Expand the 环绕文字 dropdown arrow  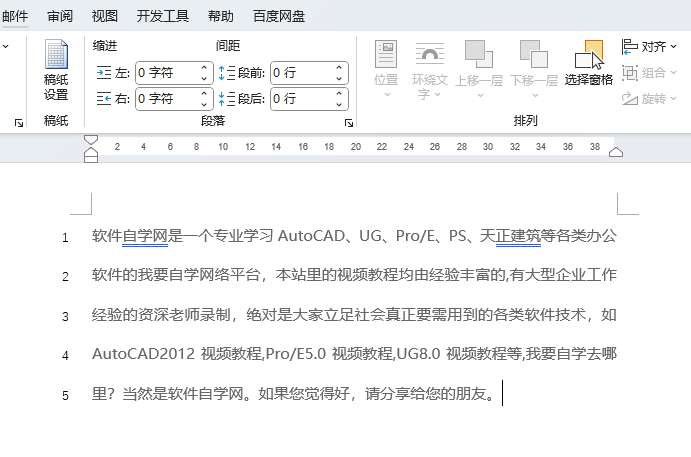pyautogui.click(x=437, y=94)
